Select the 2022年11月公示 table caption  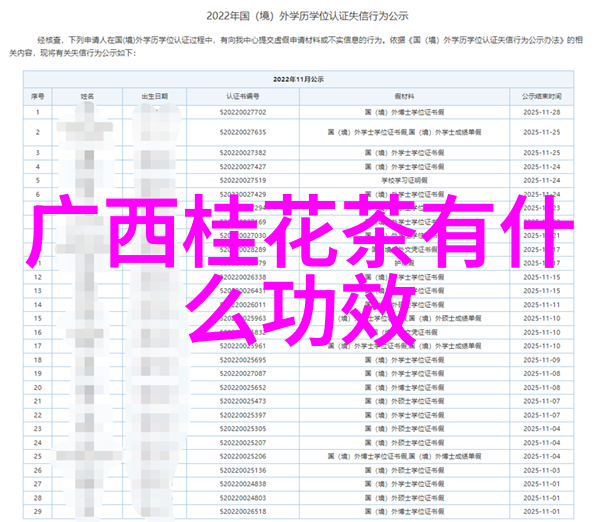pyautogui.click(x=300, y=78)
